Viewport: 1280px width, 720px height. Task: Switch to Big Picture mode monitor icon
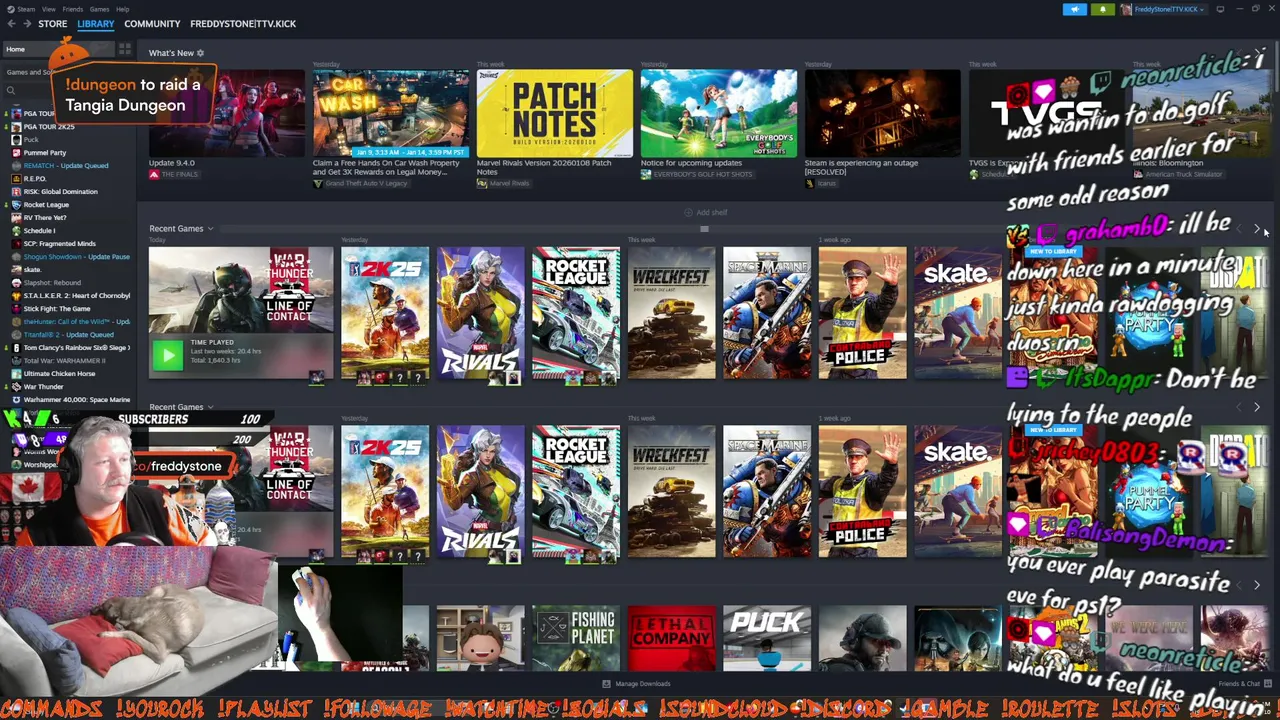[x=1220, y=9]
